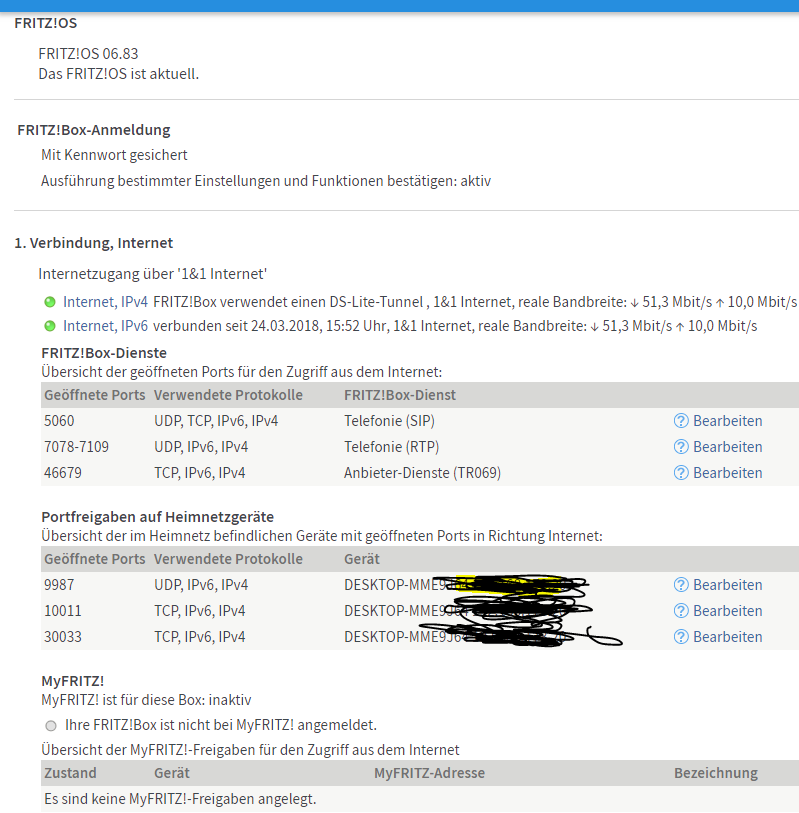Click 'Das FRITZ!OS ist aktuell.' text
The image size is (799, 813).
click(x=119, y=74)
